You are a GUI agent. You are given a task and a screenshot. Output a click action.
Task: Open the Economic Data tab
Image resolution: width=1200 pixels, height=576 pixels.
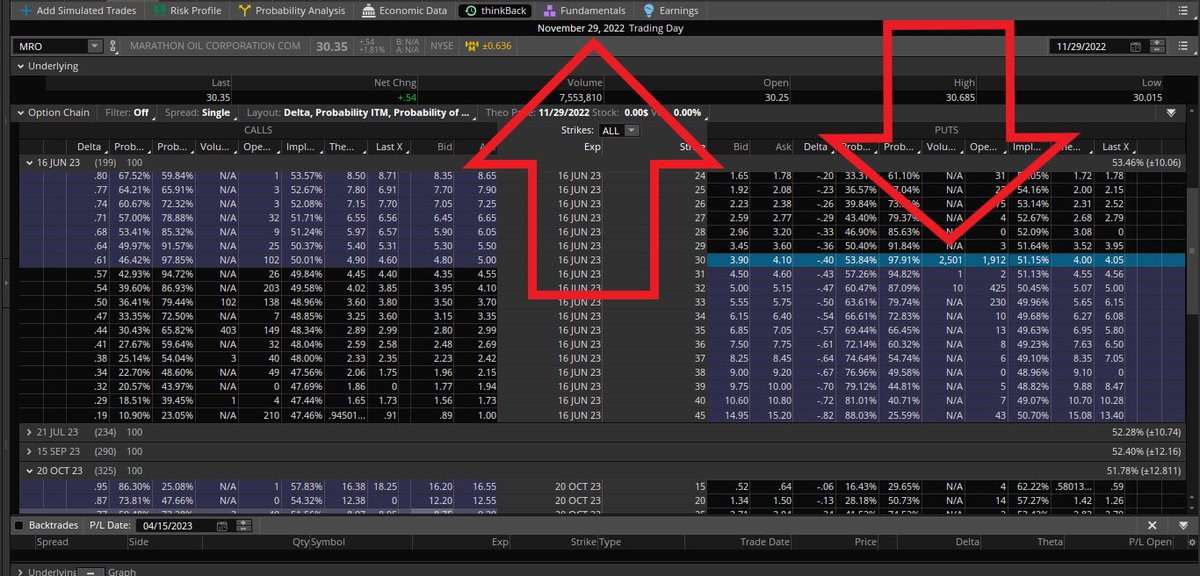click(404, 11)
